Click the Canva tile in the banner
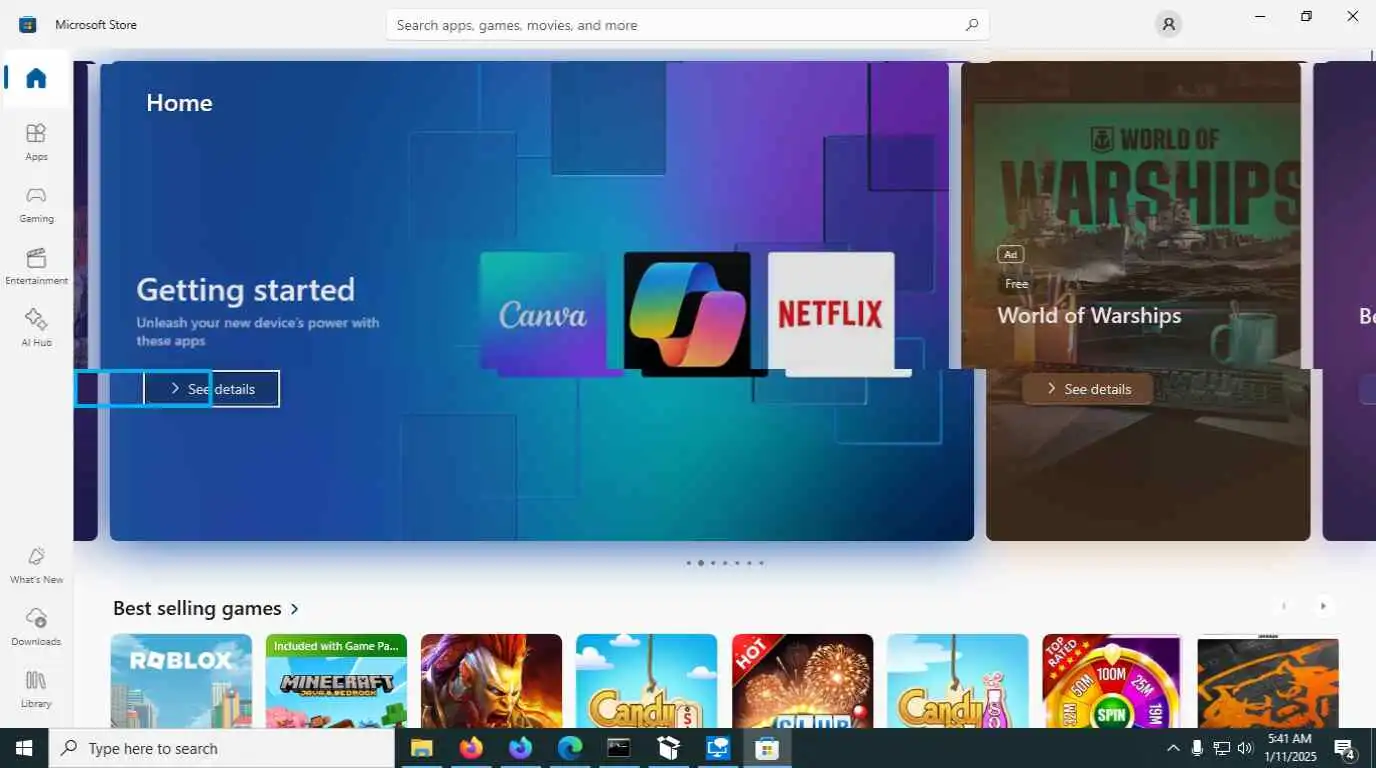This screenshot has height=768, width=1376. coord(543,314)
